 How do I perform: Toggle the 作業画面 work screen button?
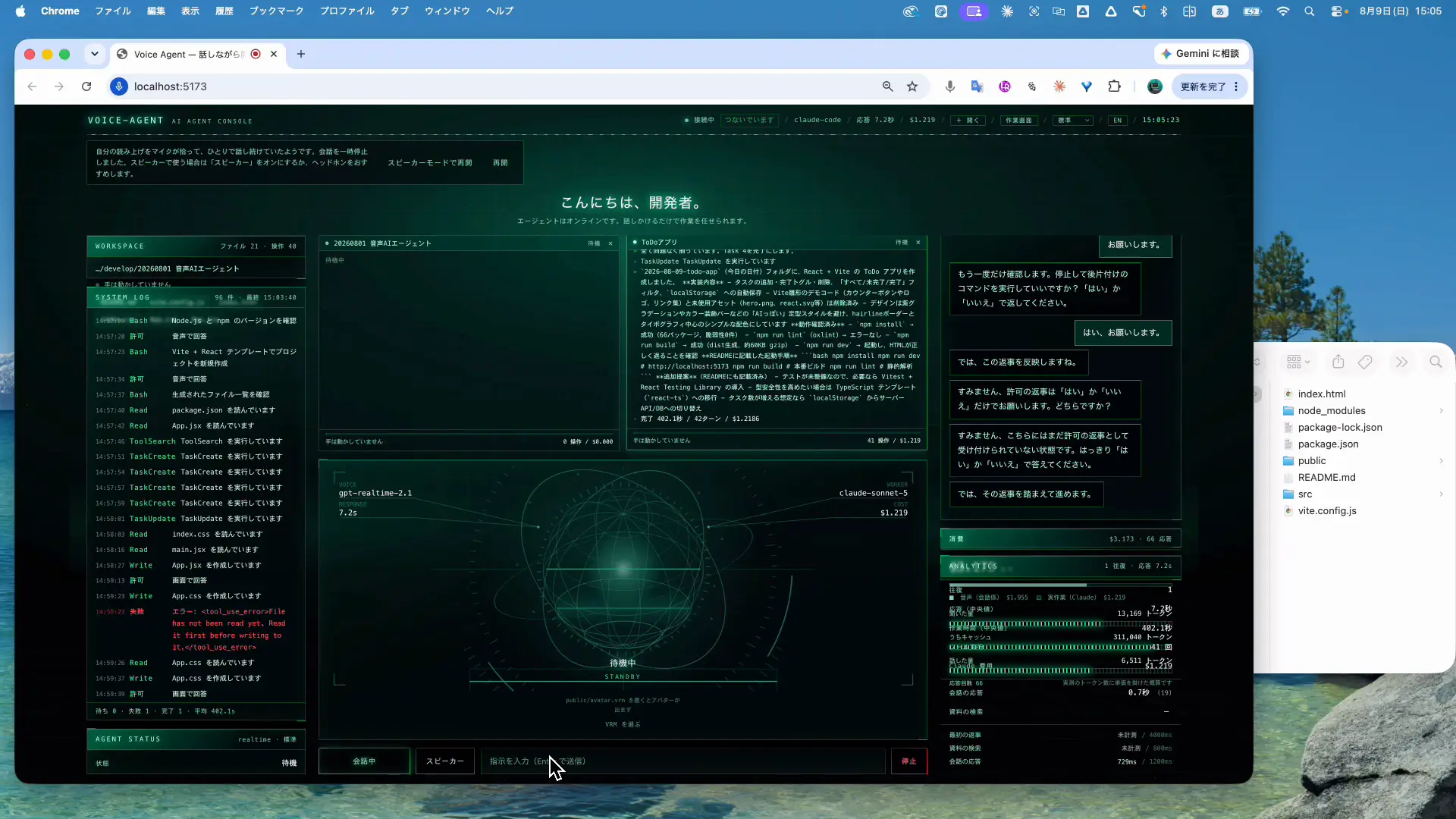point(1018,121)
